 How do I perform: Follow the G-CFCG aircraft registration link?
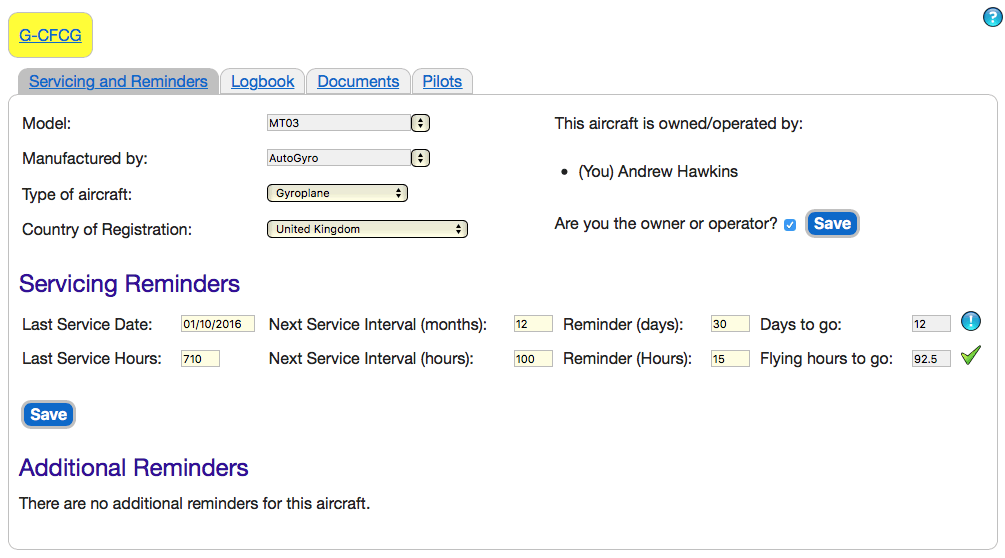click(x=50, y=35)
